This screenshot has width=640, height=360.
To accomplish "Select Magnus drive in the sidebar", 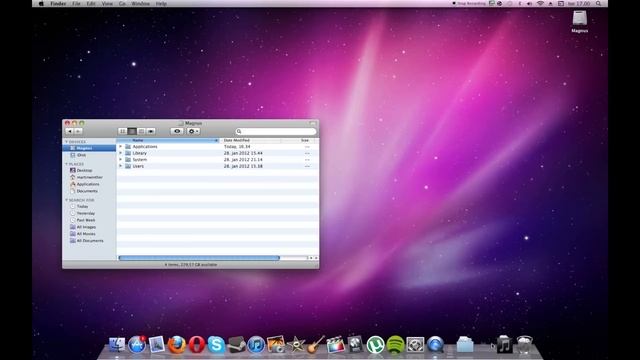I will click(89, 148).
